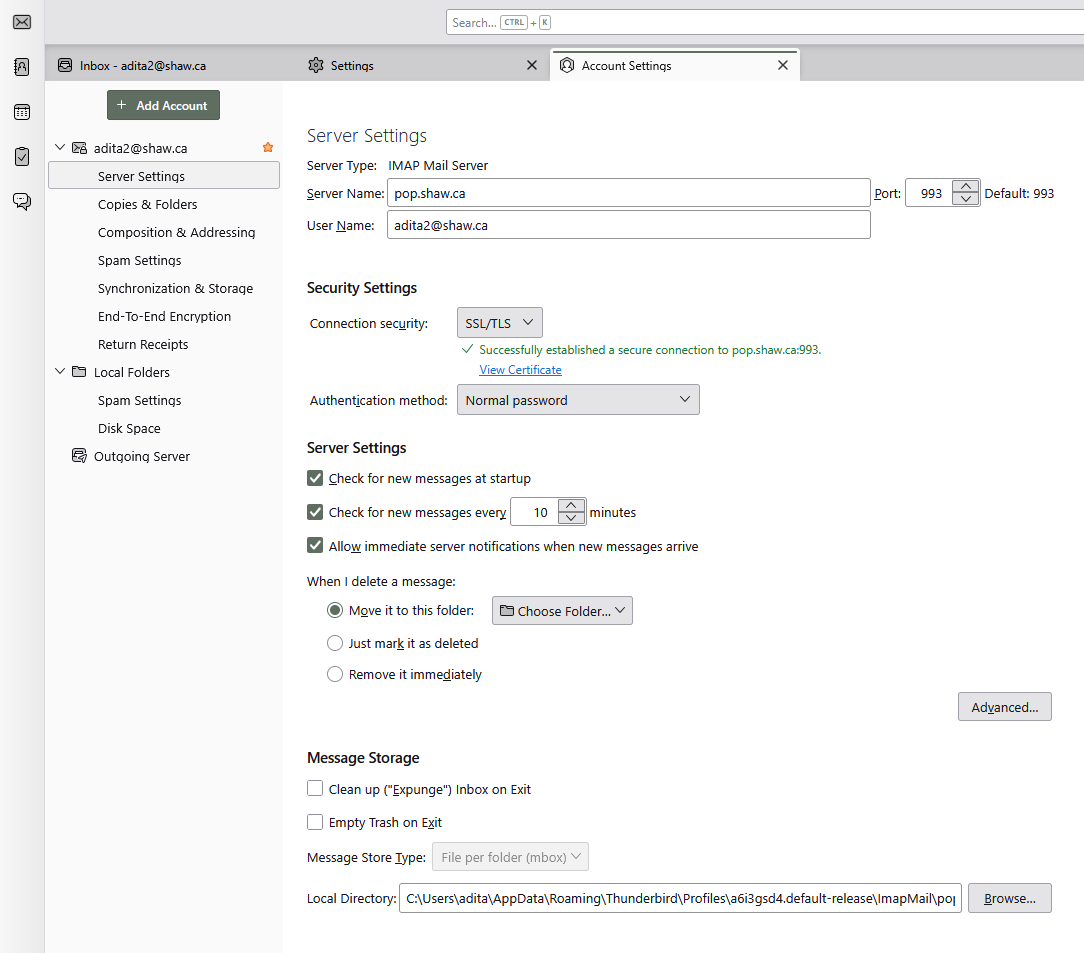Increase the check-messages minutes stepper

click(571, 505)
